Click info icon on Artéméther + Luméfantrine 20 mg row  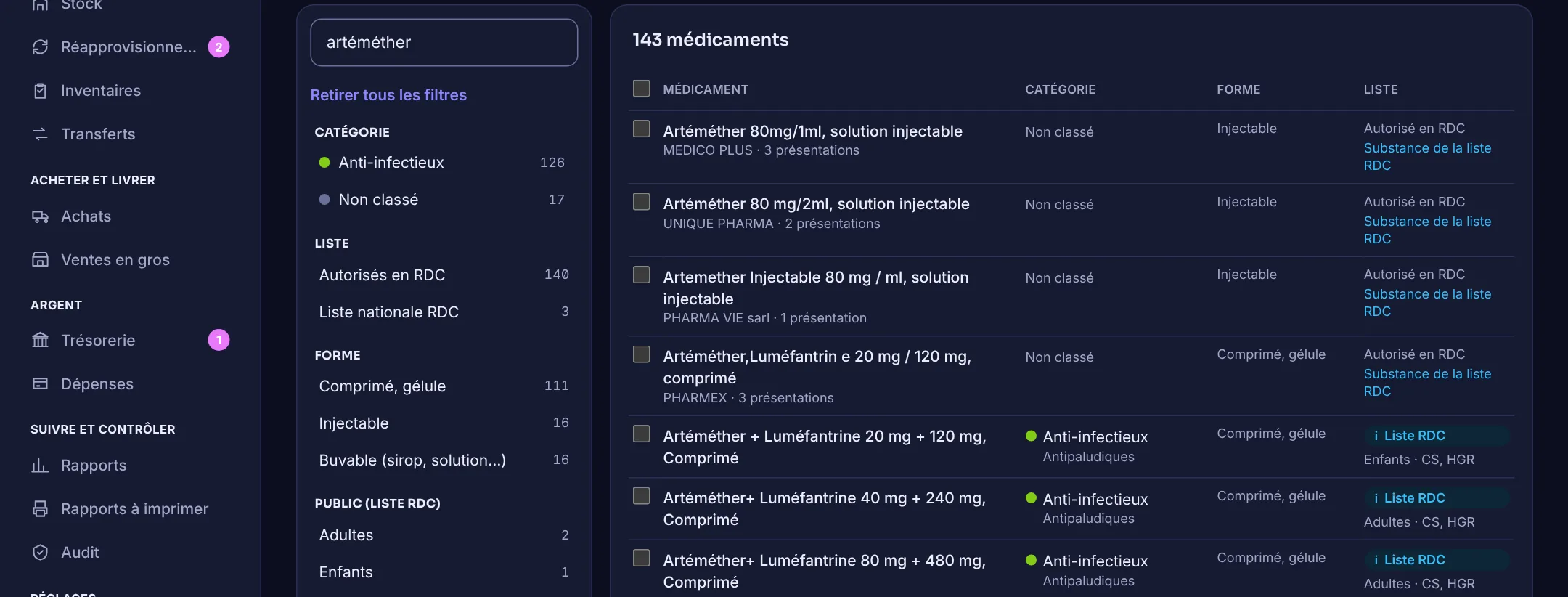[x=1376, y=436]
